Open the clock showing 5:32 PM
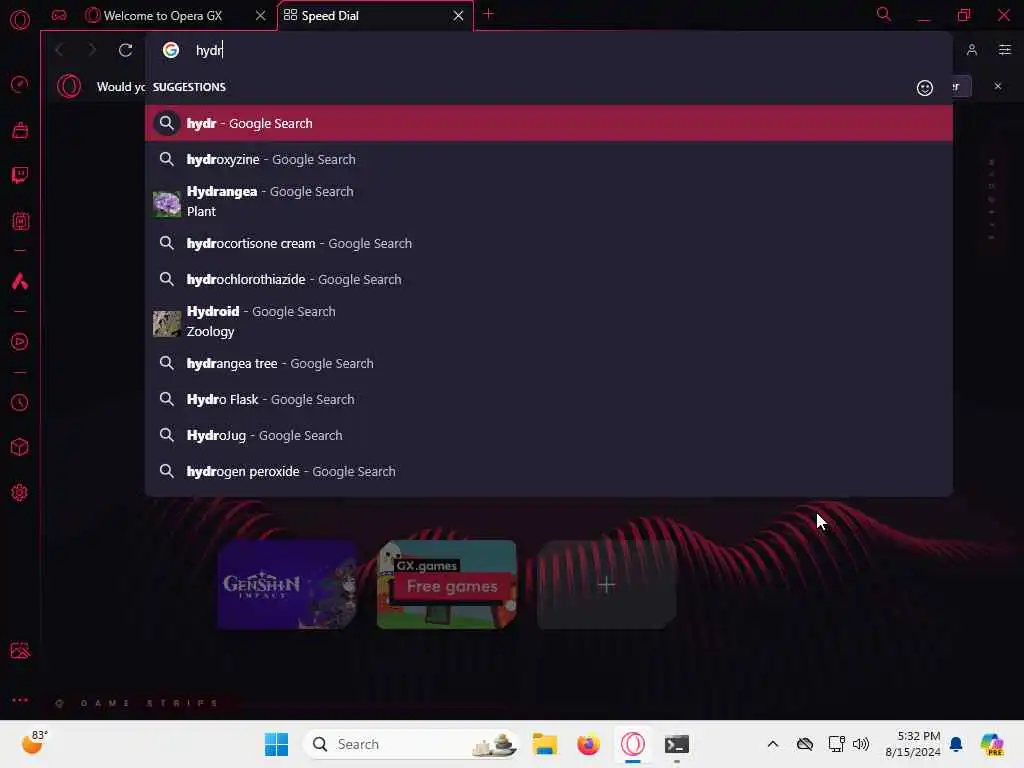1024x768 pixels. tap(912, 744)
